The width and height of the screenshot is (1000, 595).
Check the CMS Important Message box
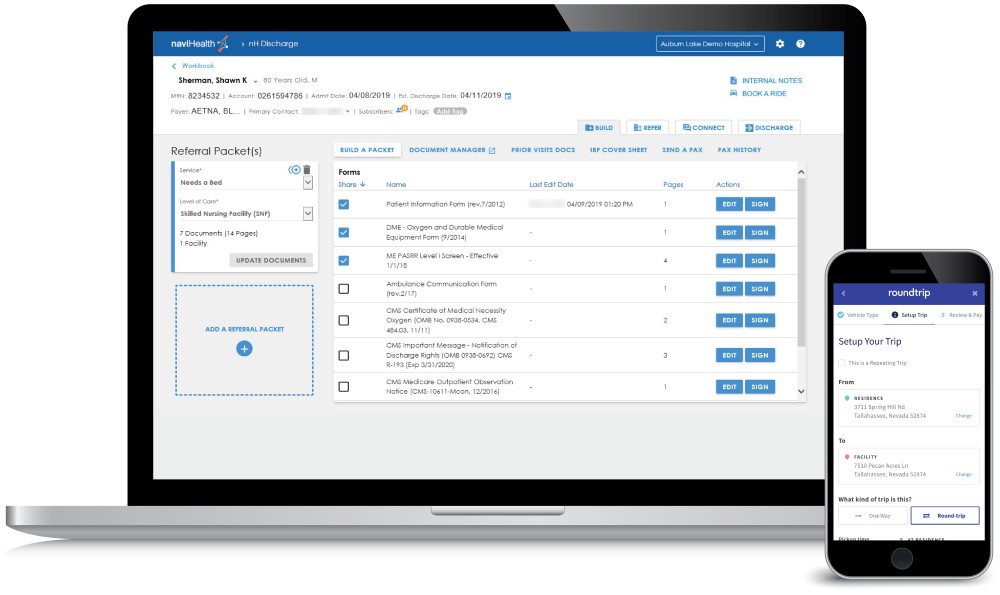coord(344,355)
